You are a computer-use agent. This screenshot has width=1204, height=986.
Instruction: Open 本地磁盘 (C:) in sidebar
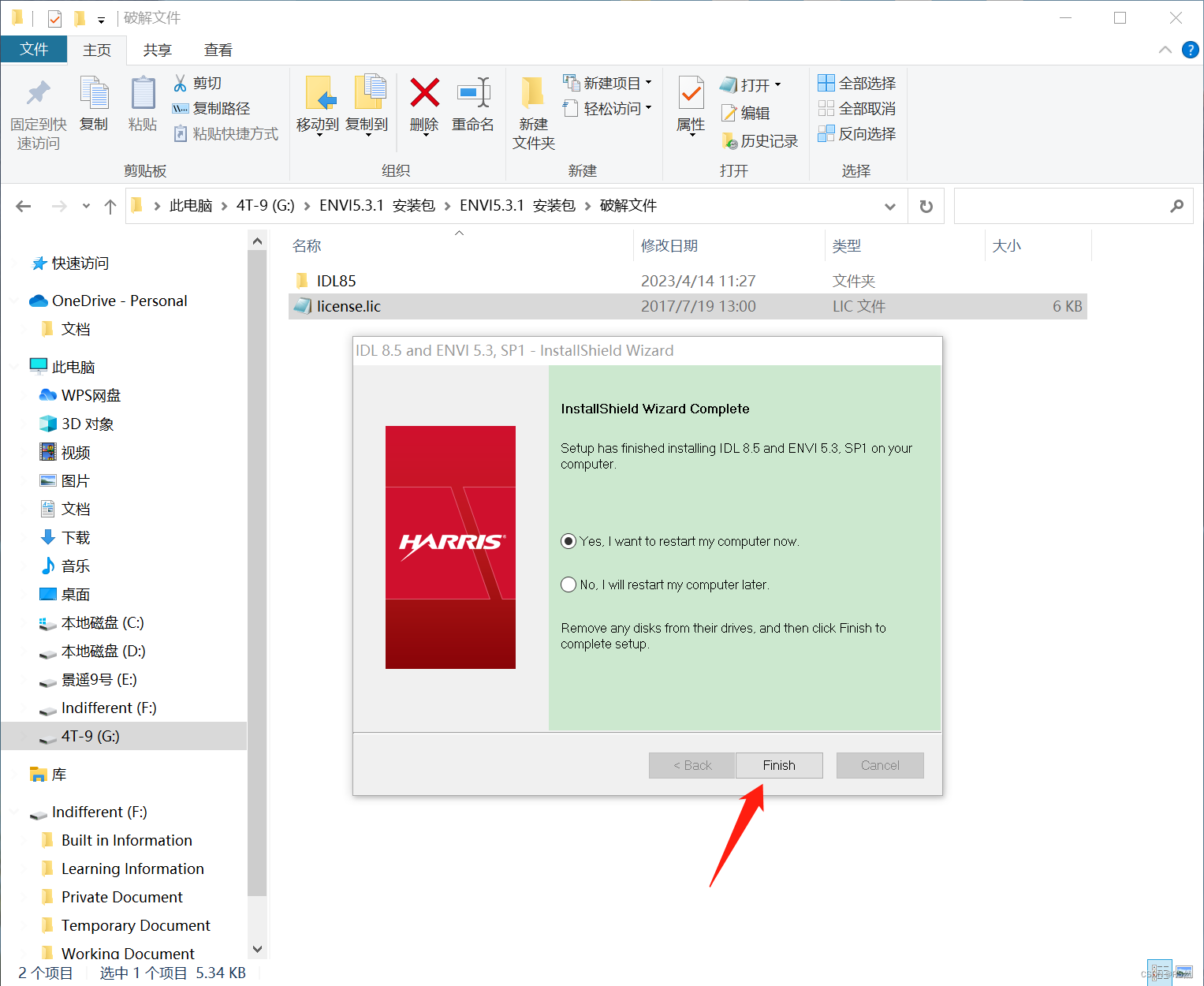103,622
